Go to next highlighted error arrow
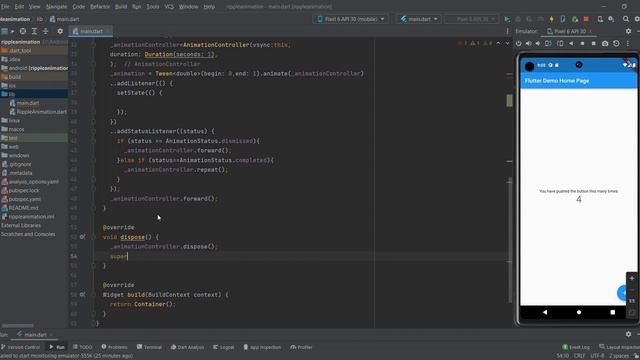This screenshot has width=640, height=360. 507,43
